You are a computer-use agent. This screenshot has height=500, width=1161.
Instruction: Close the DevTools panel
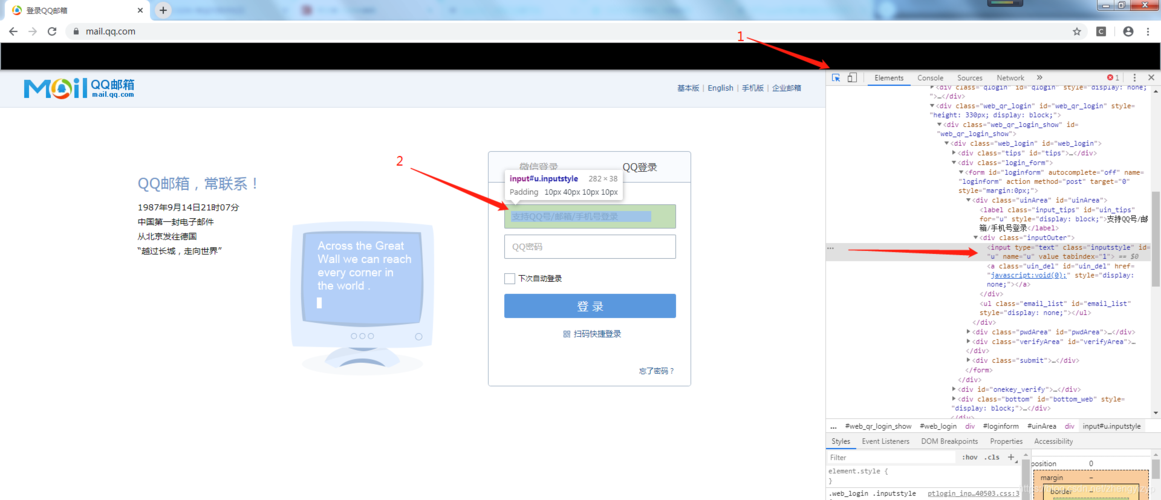1151,78
